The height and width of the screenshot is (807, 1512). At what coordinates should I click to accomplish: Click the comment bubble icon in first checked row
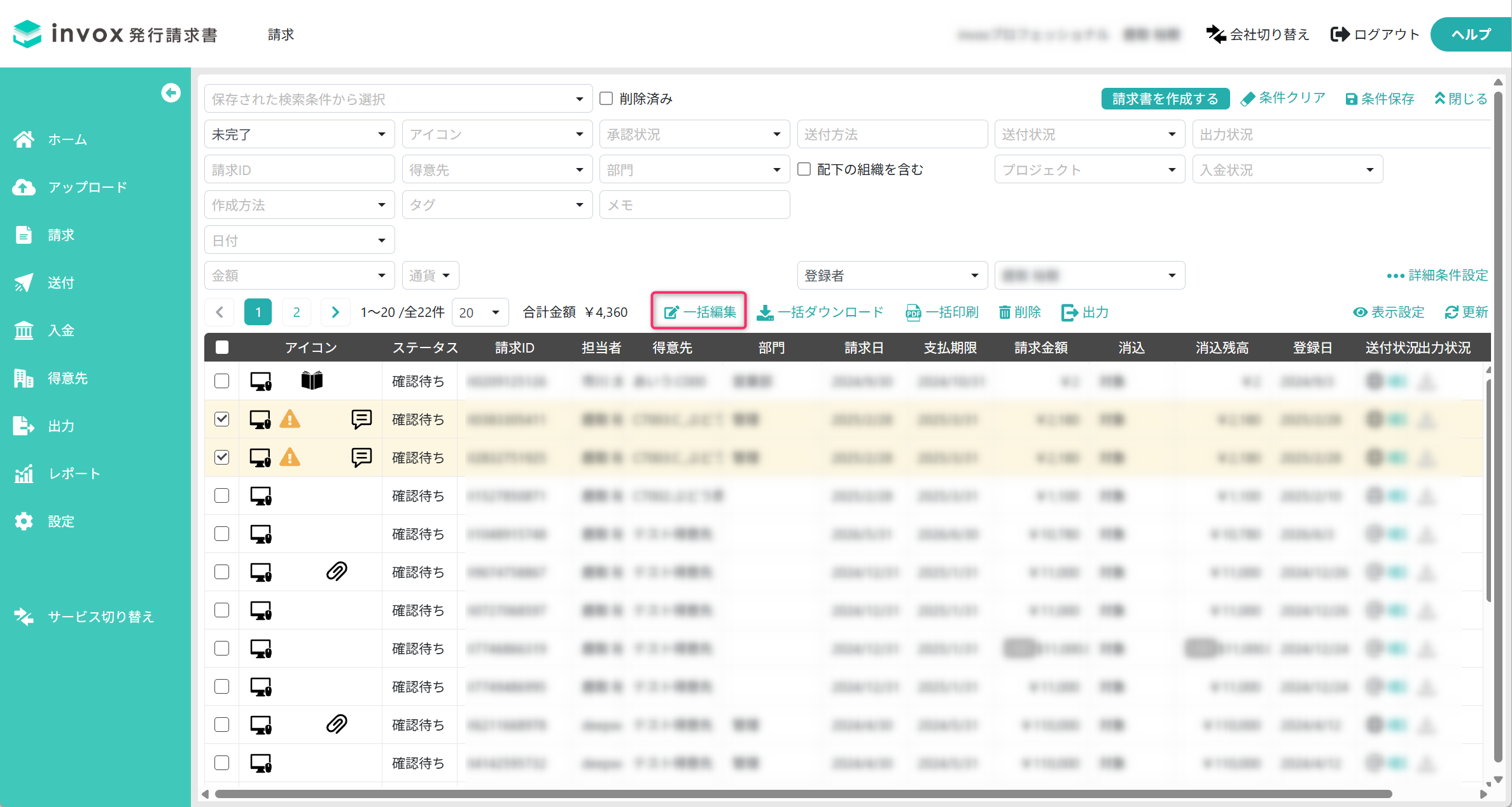tap(361, 419)
